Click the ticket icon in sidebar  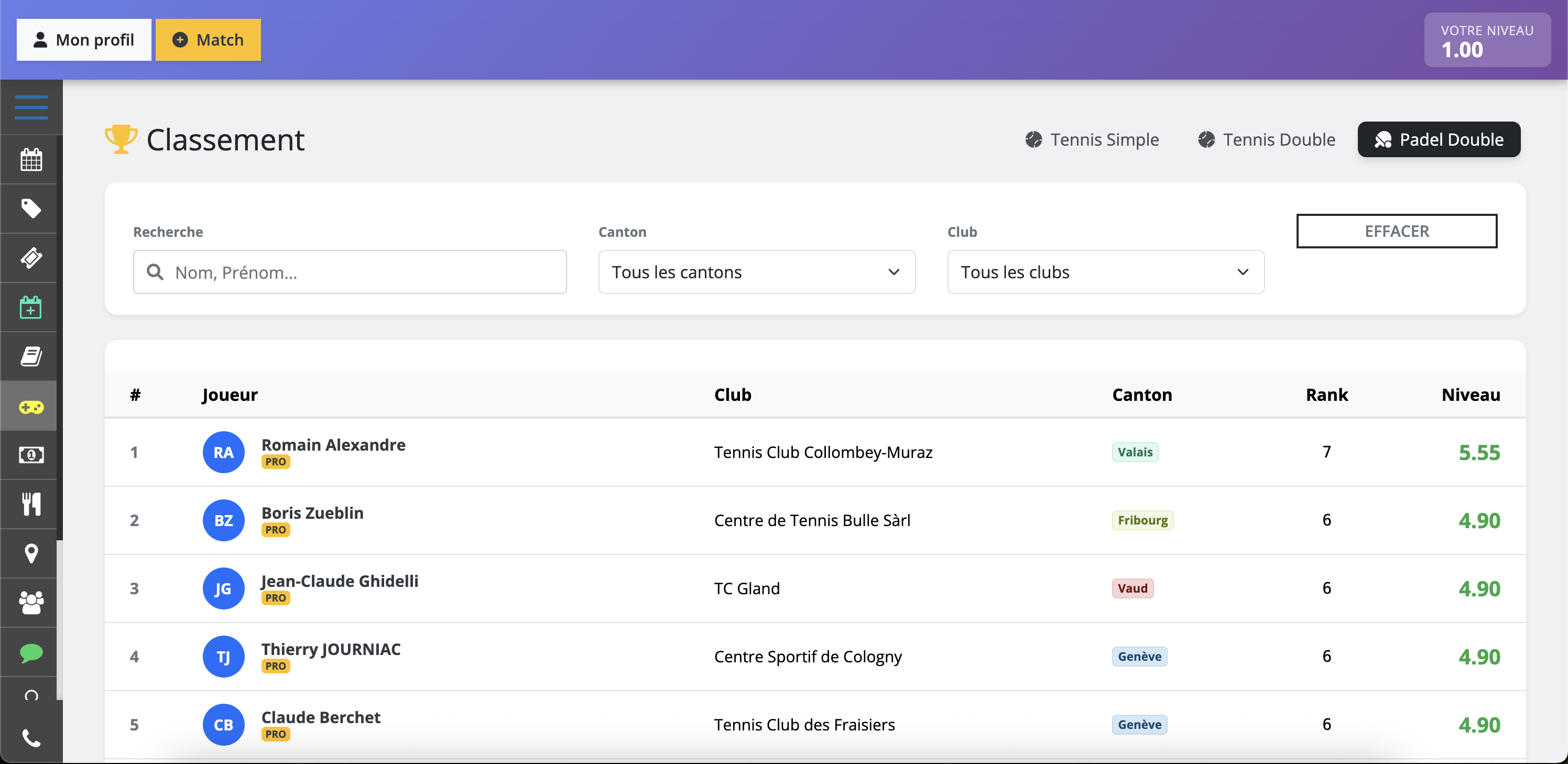coord(31,258)
